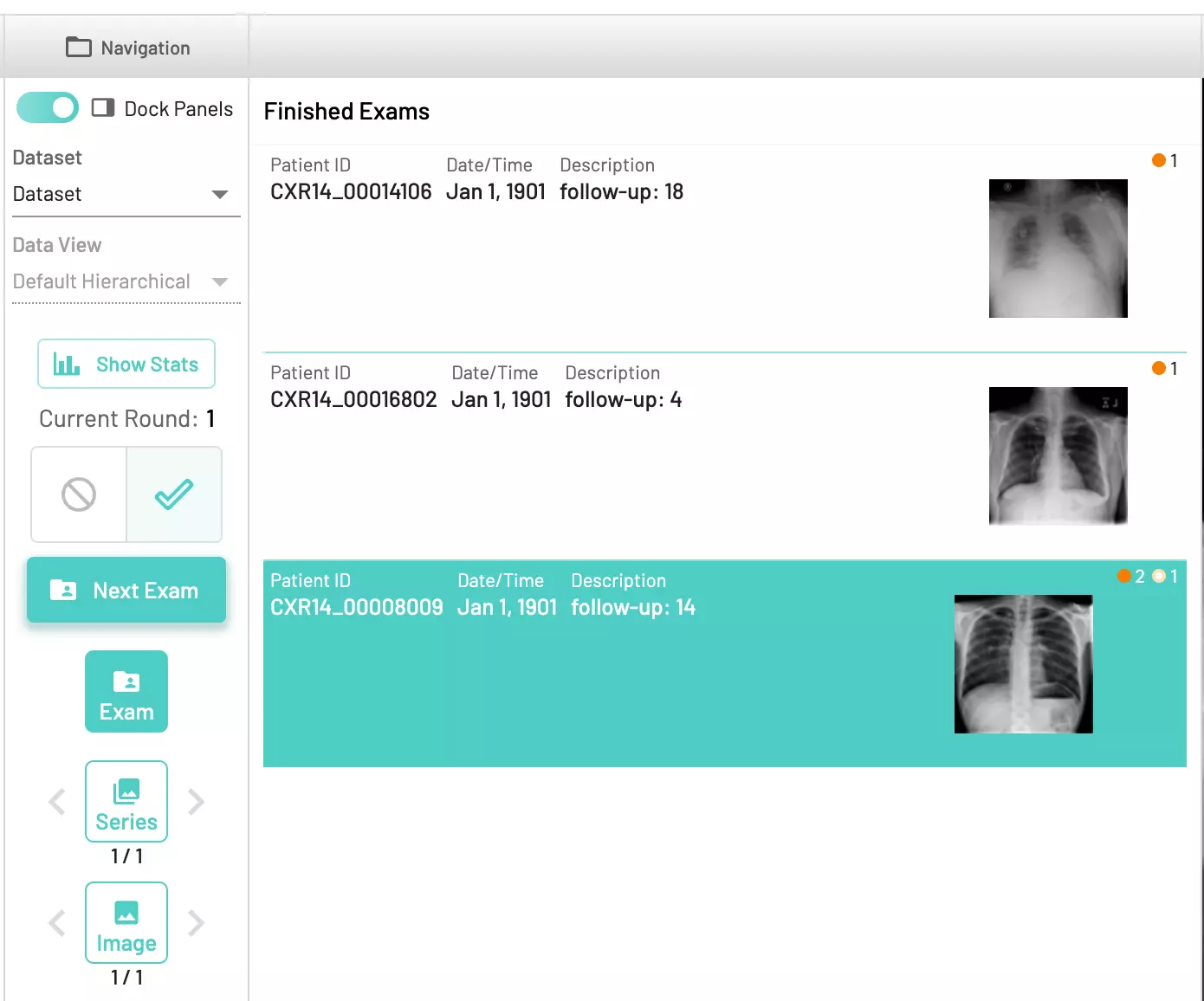Image resolution: width=1204 pixels, height=1001 pixels.
Task: Select the Exam level button
Action: [x=126, y=692]
